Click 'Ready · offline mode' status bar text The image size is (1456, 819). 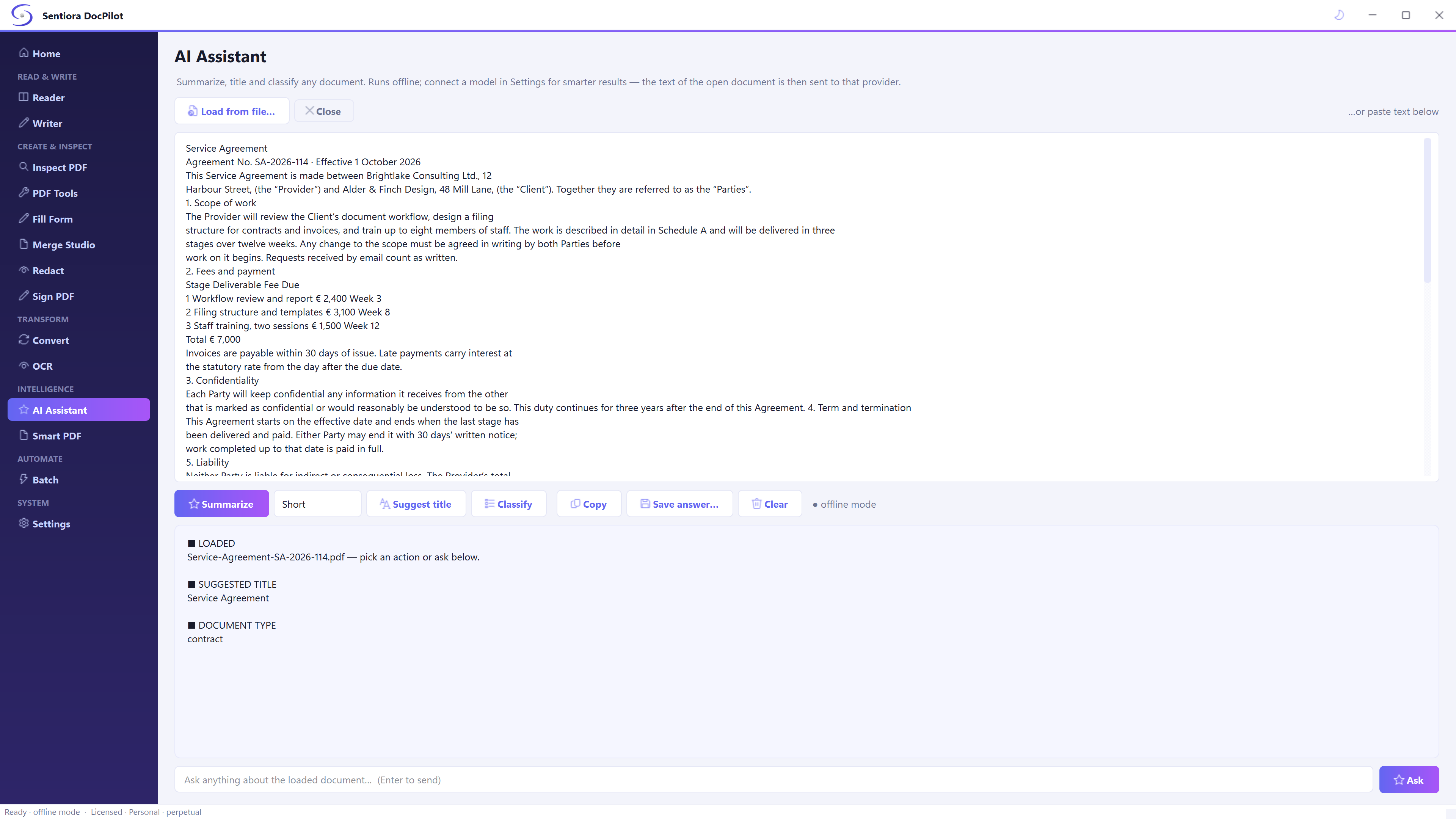pyautogui.click(x=42, y=812)
